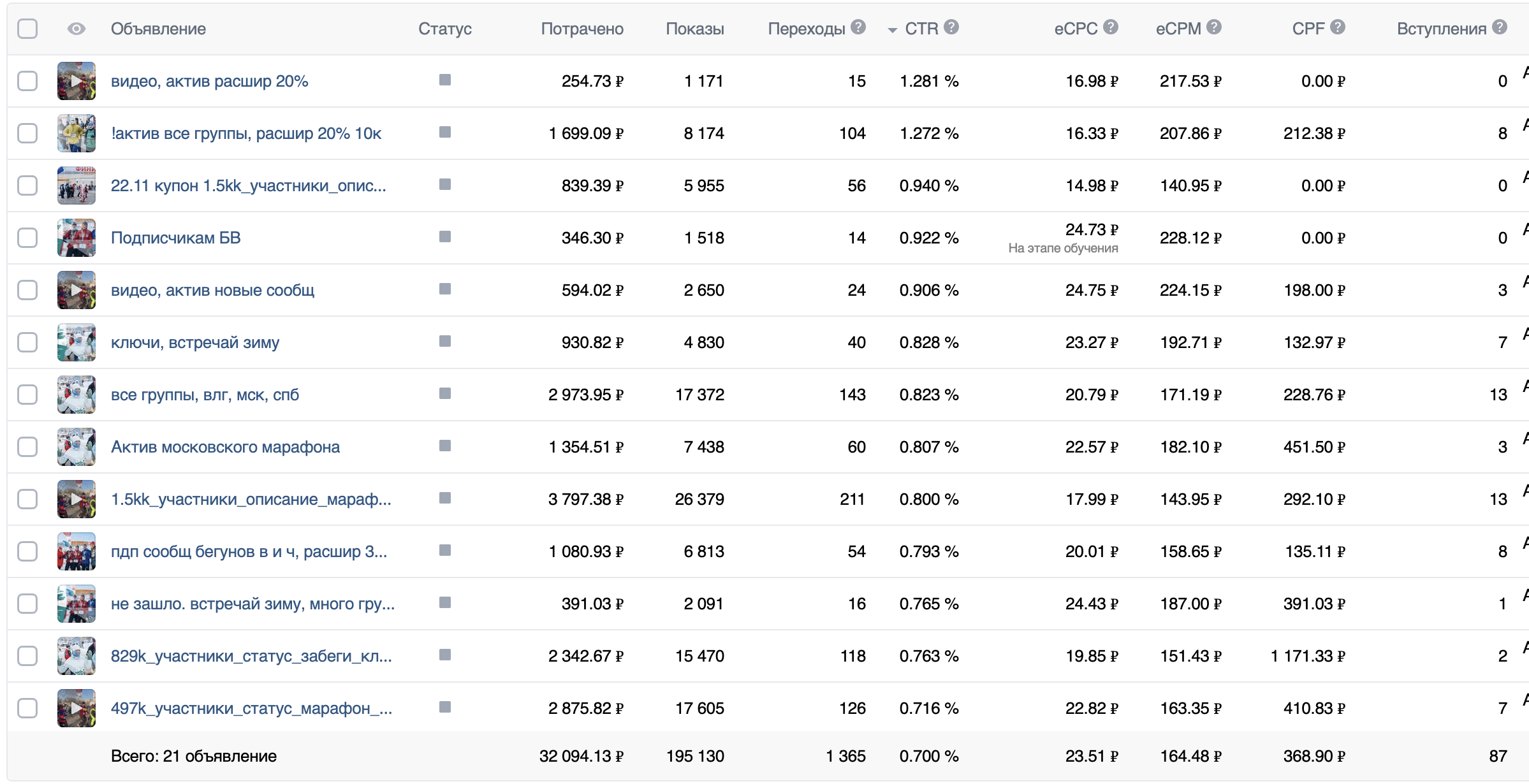Click help icon beside Вступления header
This screenshot has width=1529, height=784.
coord(1500,27)
